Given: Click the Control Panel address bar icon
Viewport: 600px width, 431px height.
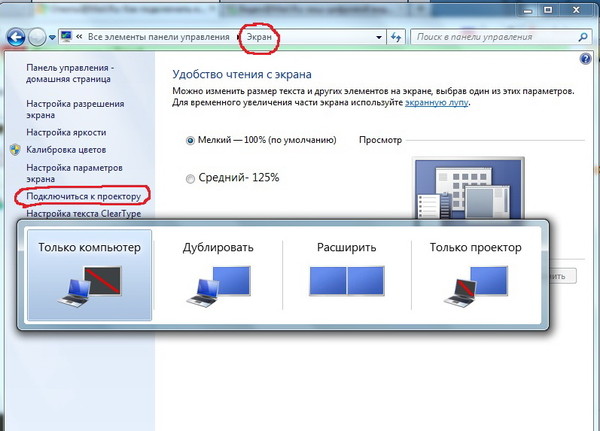Looking at the screenshot, I should click(x=67, y=36).
